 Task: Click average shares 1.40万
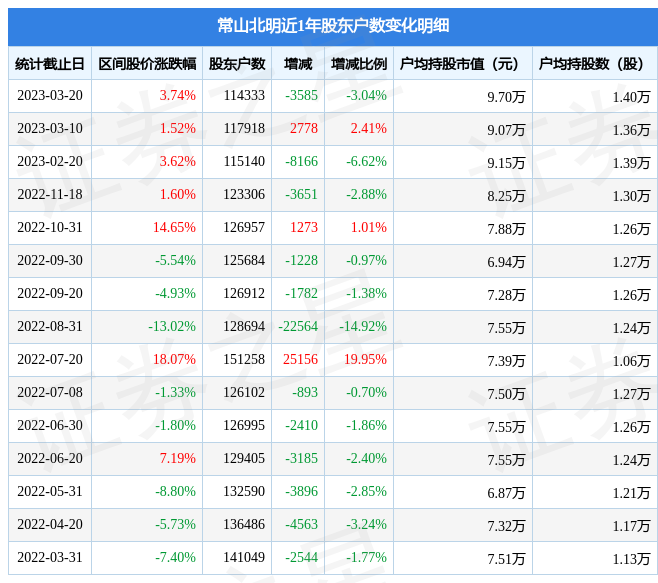[631, 97]
